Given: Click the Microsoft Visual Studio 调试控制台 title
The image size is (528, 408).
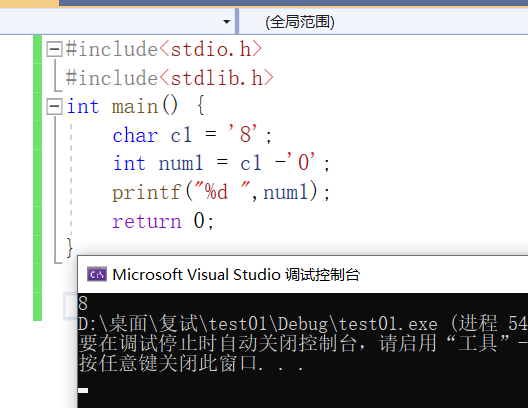Looking at the screenshot, I should 236,275.
